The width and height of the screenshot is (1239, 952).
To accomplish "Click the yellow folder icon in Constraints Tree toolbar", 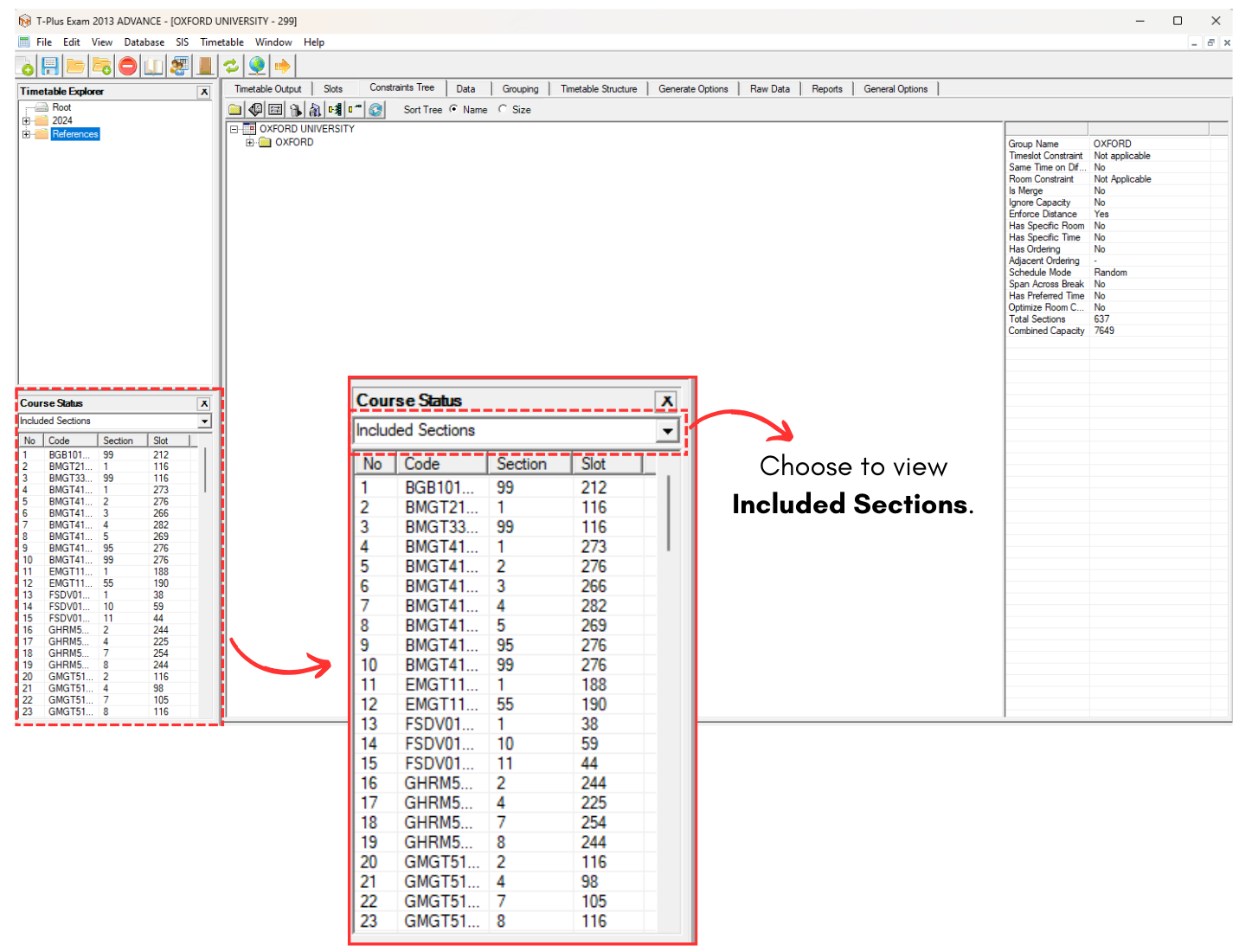I will [x=235, y=110].
